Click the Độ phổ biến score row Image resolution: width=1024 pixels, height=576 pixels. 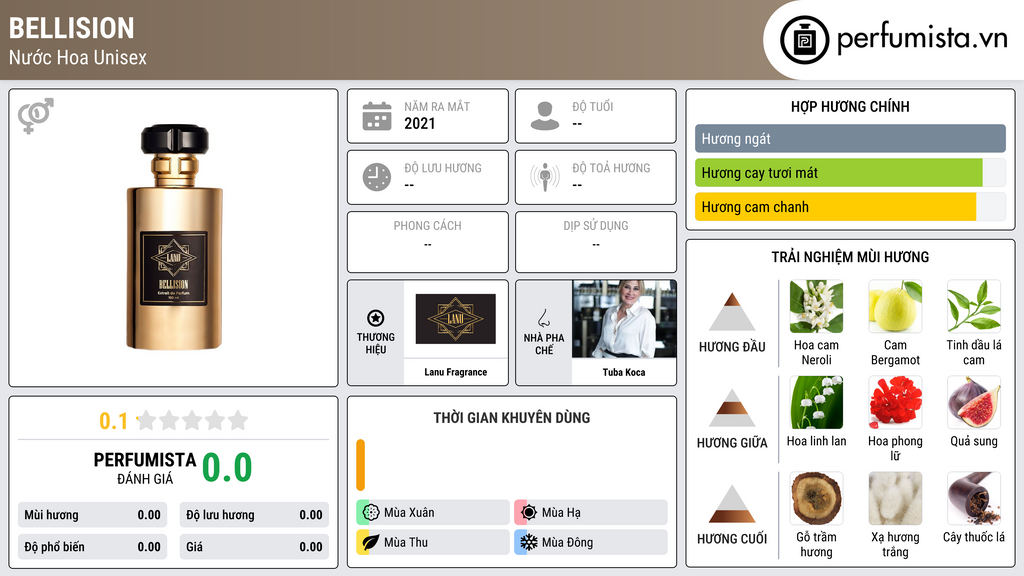point(92,547)
